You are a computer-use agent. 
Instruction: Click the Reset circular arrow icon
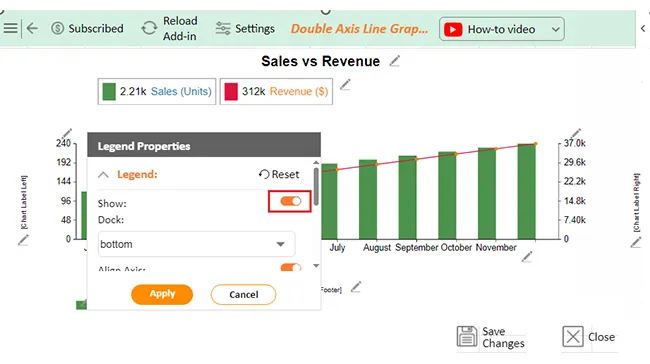click(264, 174)
